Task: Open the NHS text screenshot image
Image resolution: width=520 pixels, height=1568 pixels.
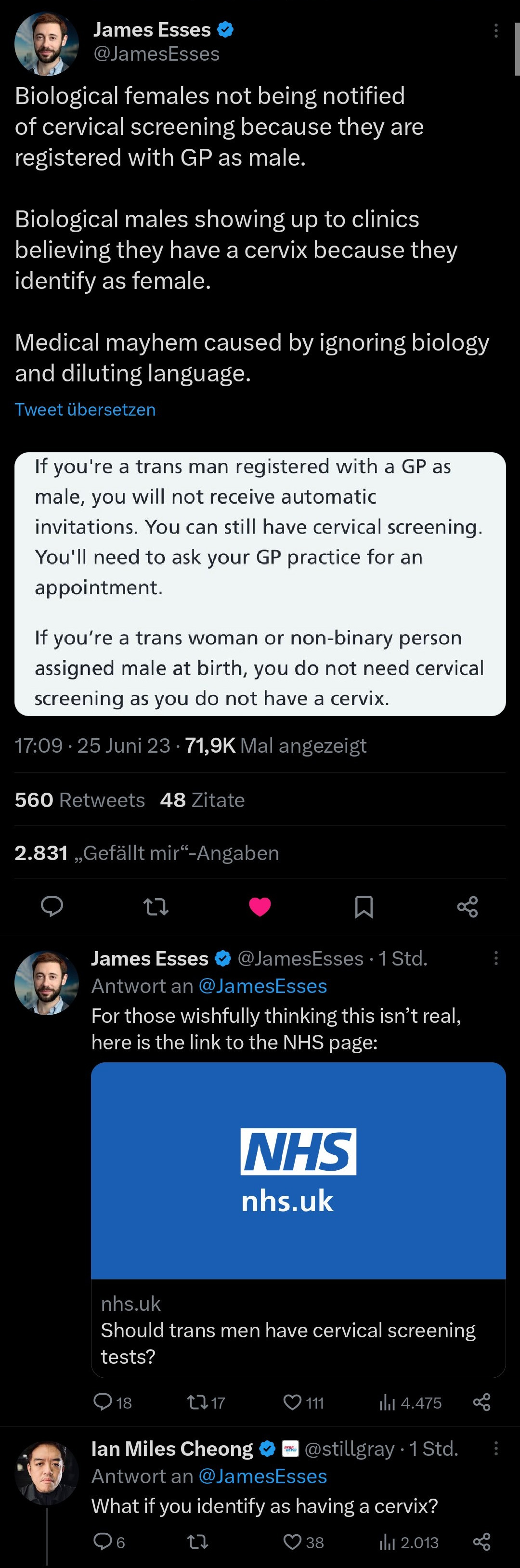Action: (260, 583)
